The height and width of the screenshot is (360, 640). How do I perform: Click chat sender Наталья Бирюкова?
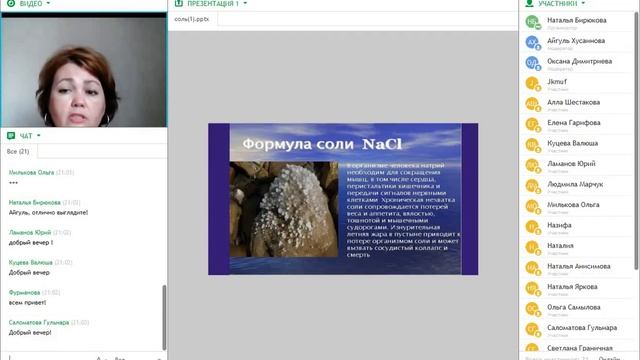click(35, 202)
